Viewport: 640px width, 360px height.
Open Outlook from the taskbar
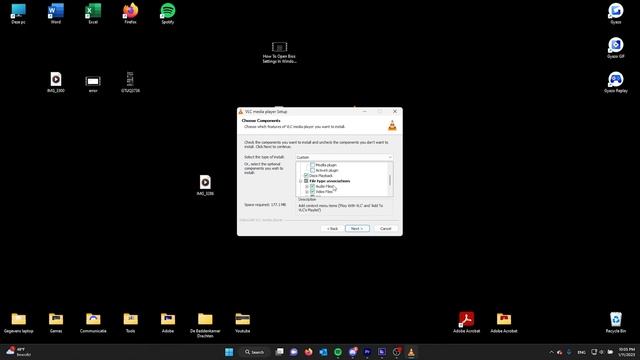pos(323,352)
